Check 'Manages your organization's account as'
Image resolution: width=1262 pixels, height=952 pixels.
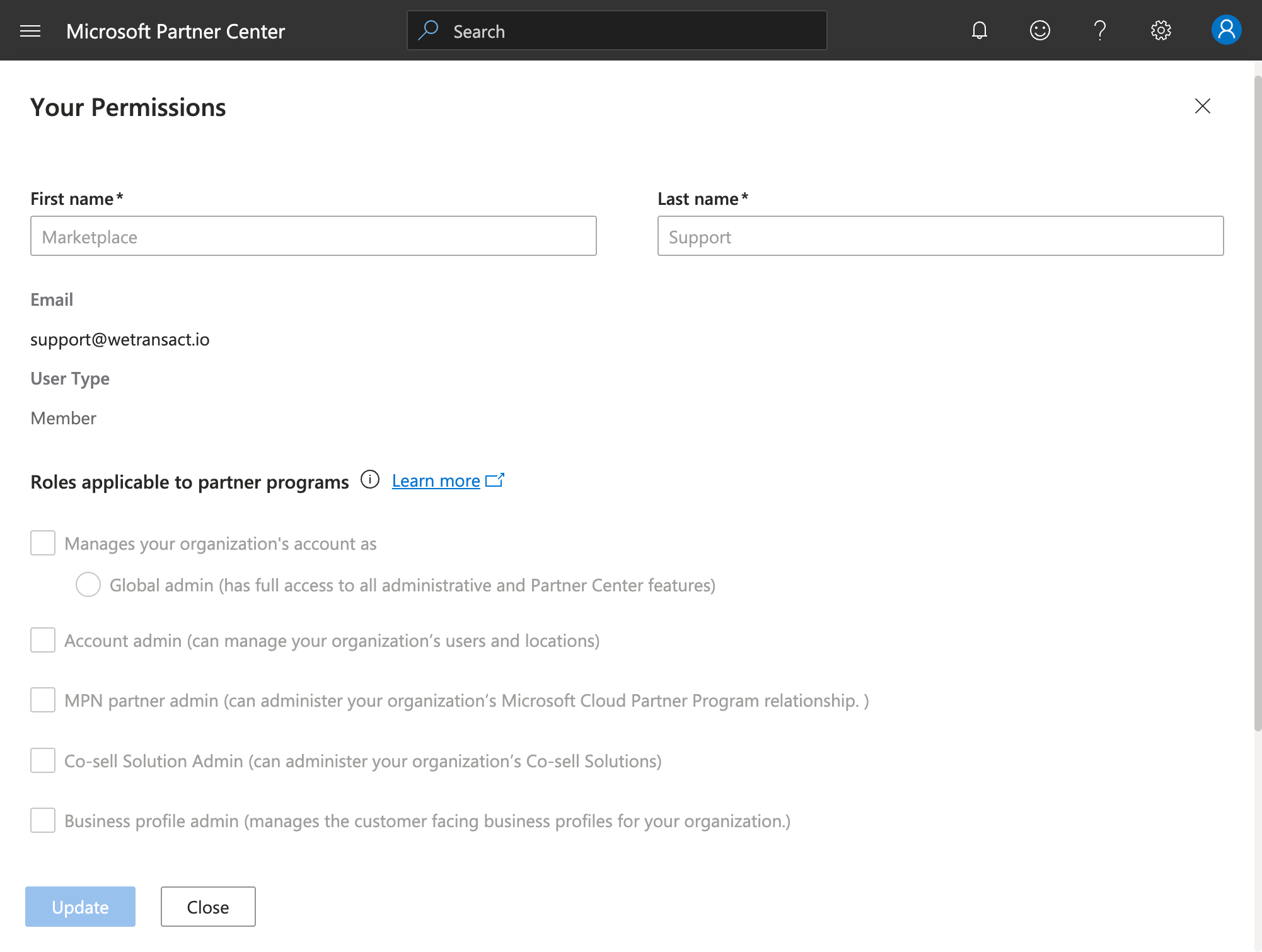pyautogui.click(x=43, y=543)
